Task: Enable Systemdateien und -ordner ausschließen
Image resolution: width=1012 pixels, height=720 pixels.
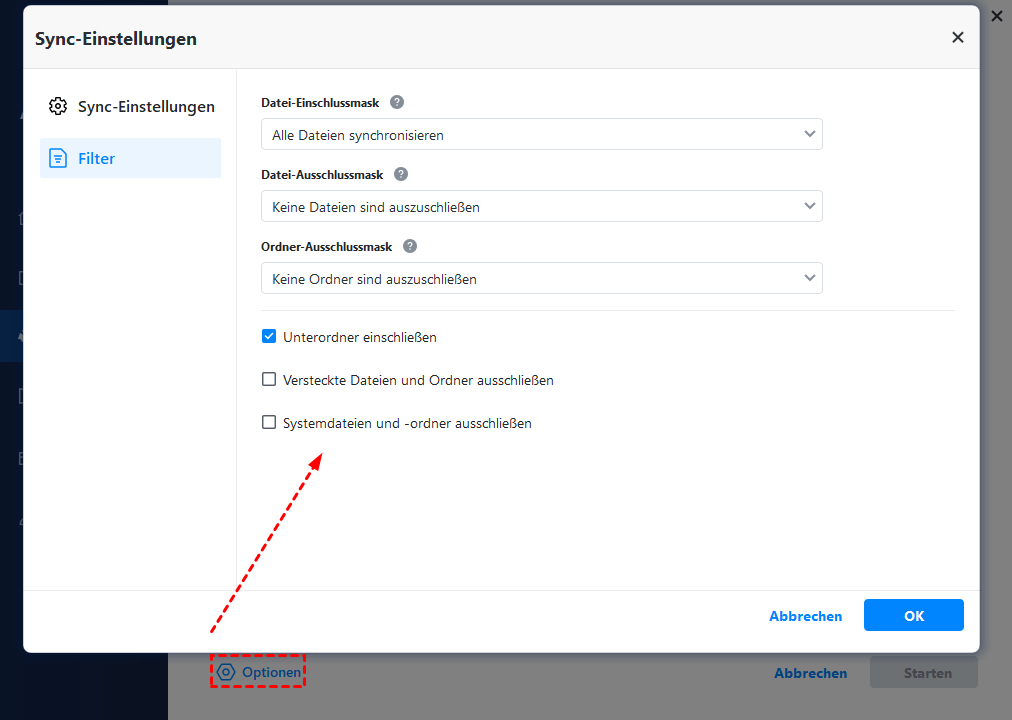Action: [x=269, y=423]
